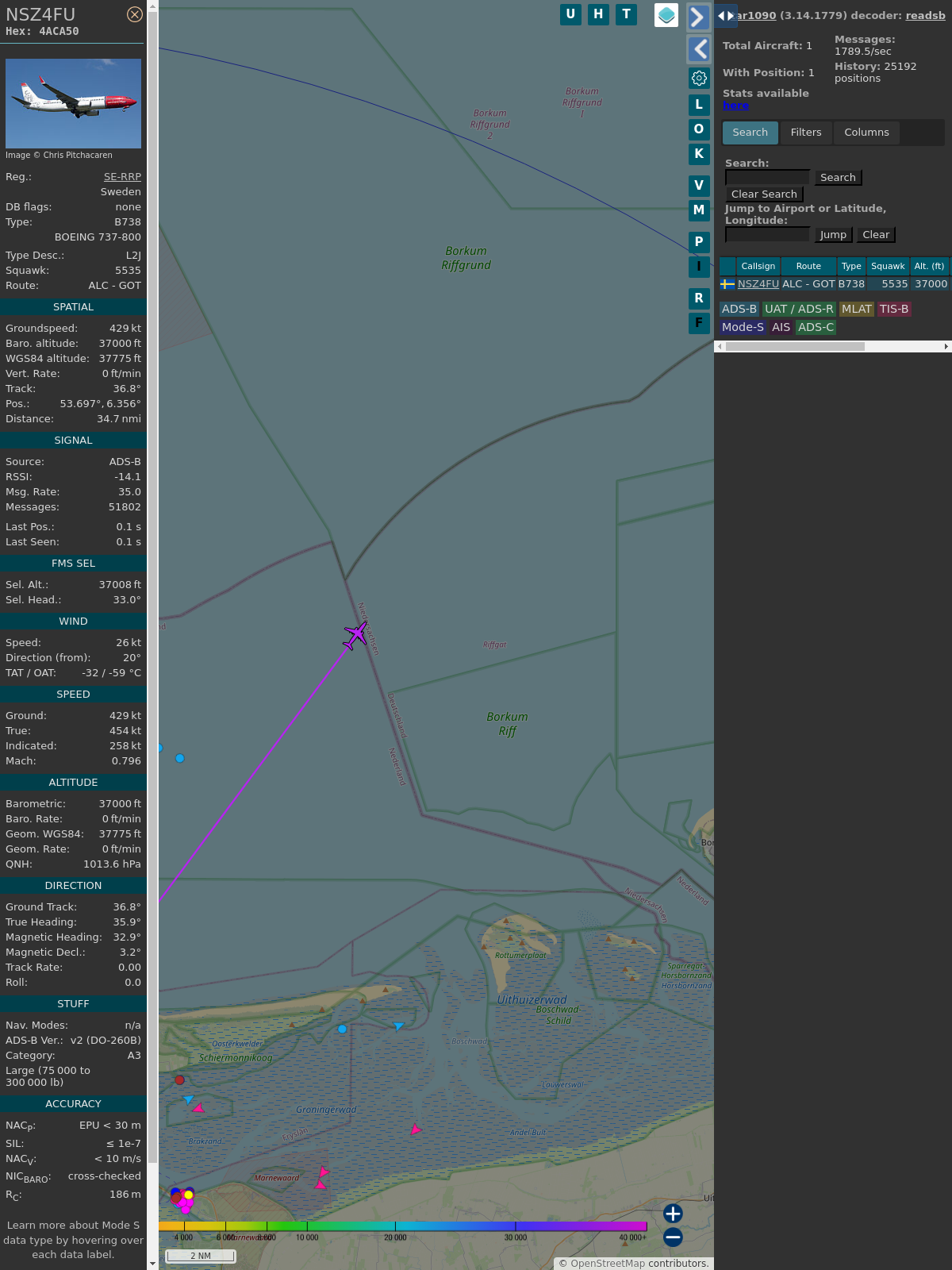Click the ADS-B legend label
Image resolution: width=952 pixels, height=1270 pixels.
pos(739,310)
